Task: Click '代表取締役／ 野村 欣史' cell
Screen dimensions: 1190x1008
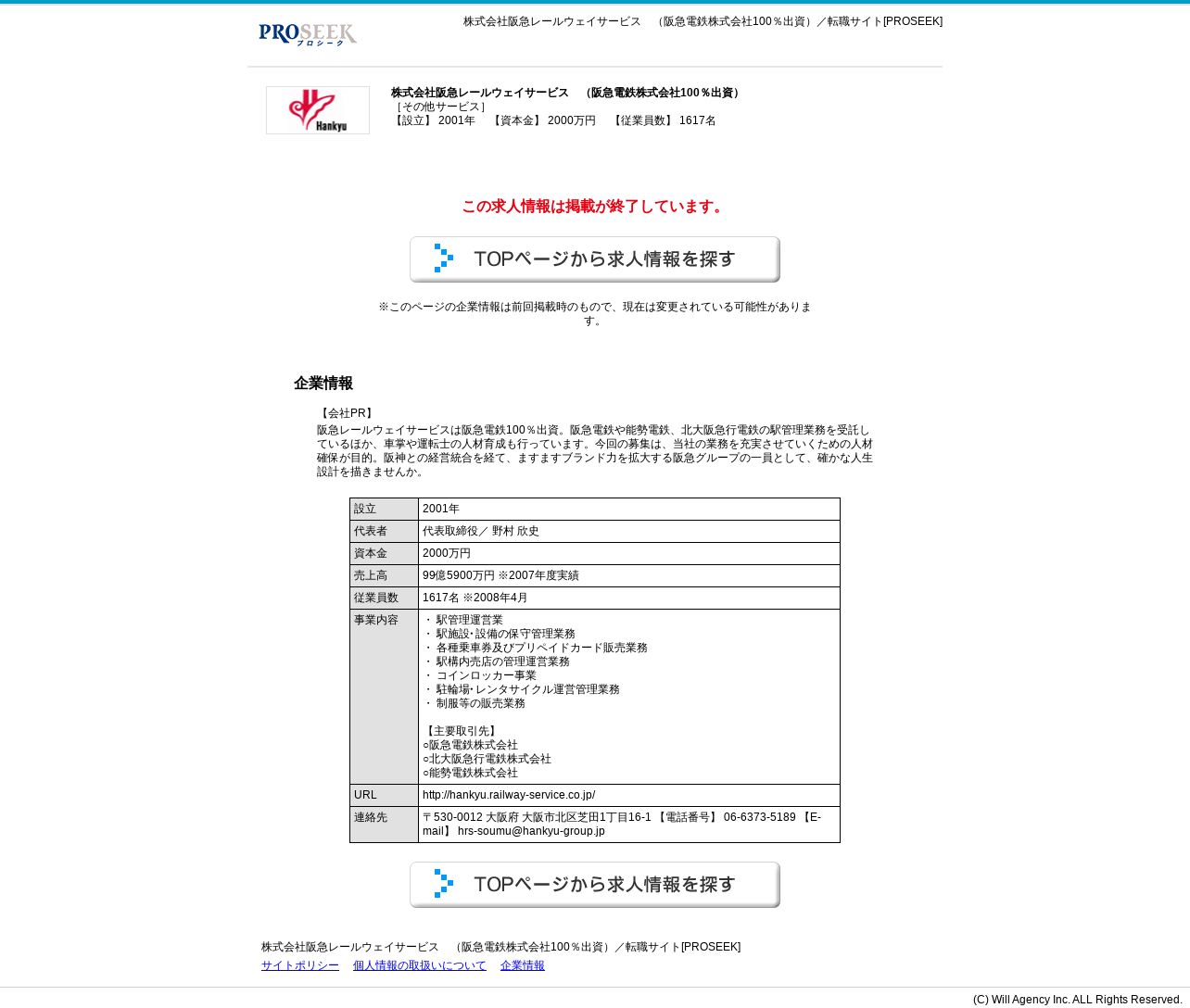Action: [629, 532]
